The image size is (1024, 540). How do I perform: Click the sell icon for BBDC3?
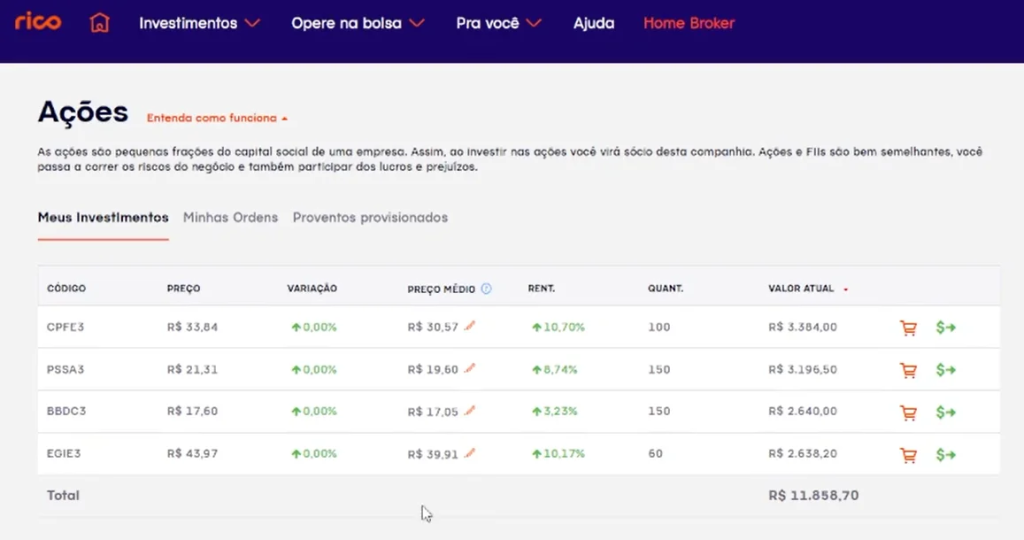point(945,412)
